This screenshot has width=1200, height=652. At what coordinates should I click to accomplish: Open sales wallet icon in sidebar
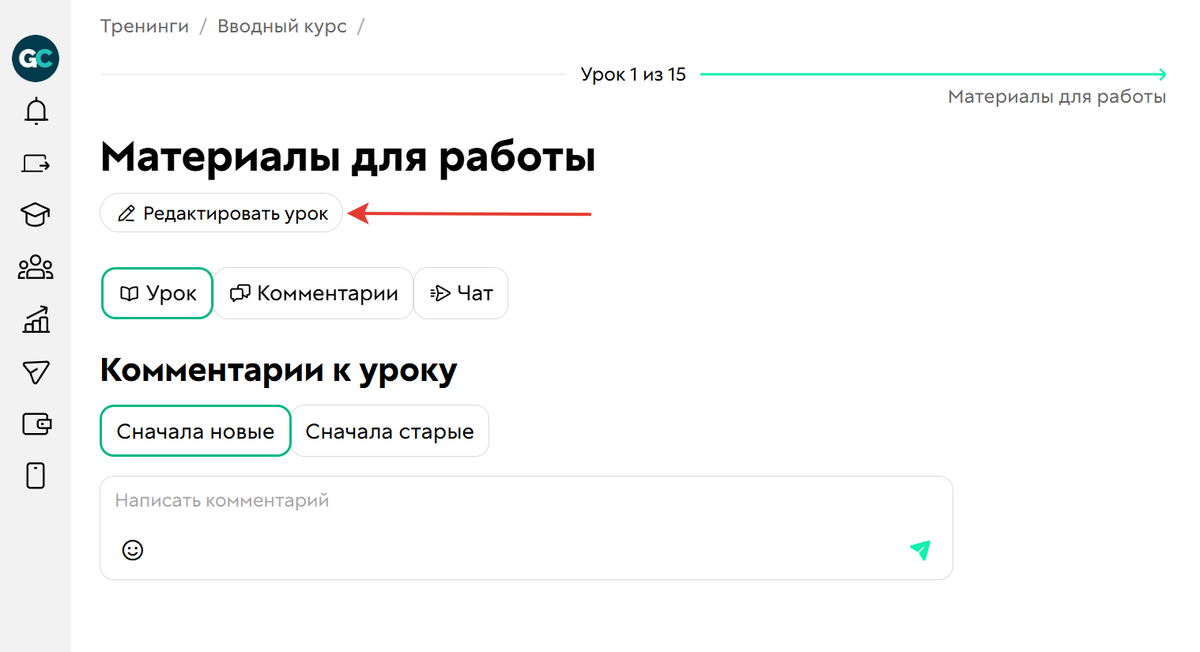(x=36, y=424)
